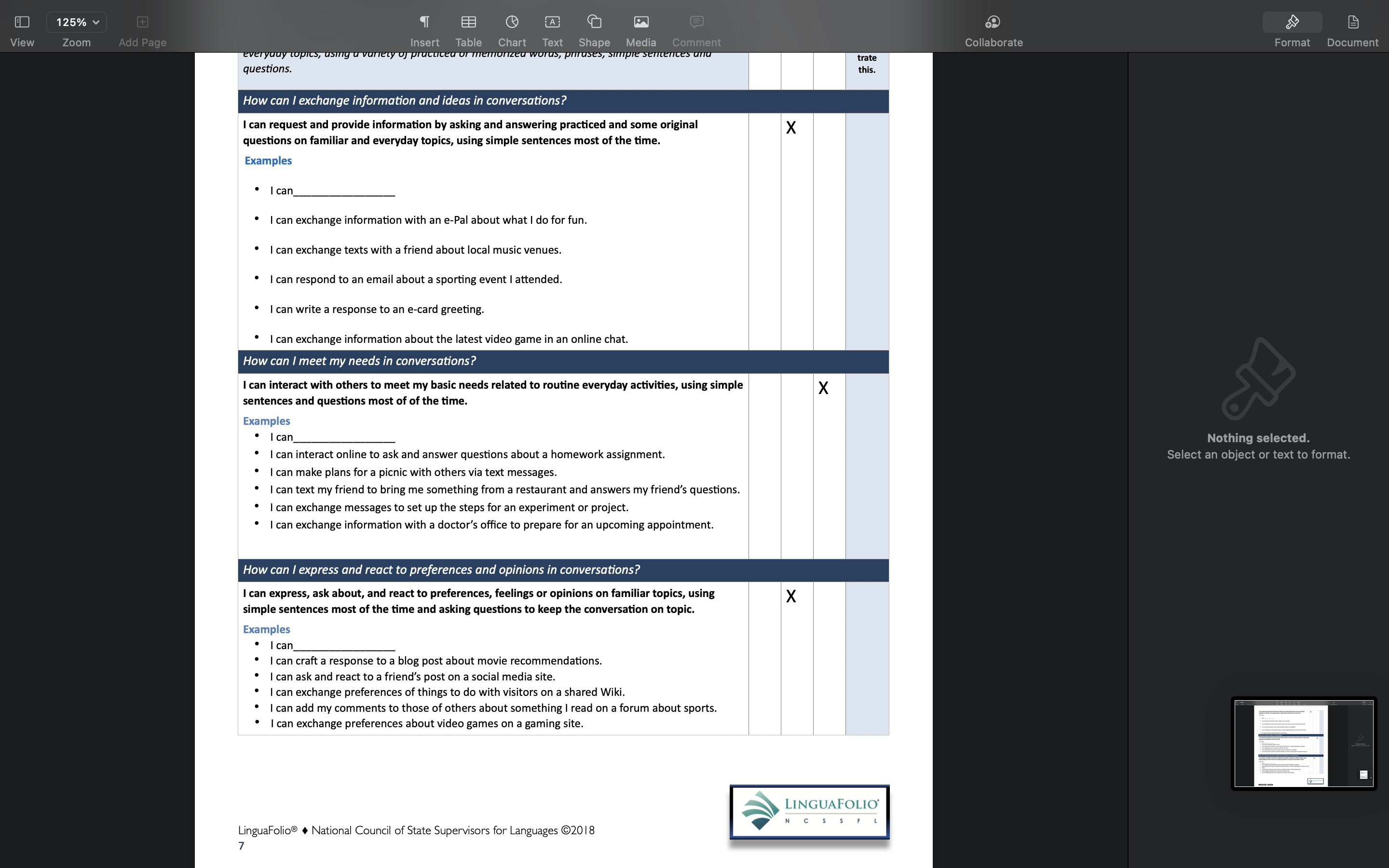The height and width of the screenshot is (868, 1389).
Task: Open the Shape picker
Action: (594, 30)
